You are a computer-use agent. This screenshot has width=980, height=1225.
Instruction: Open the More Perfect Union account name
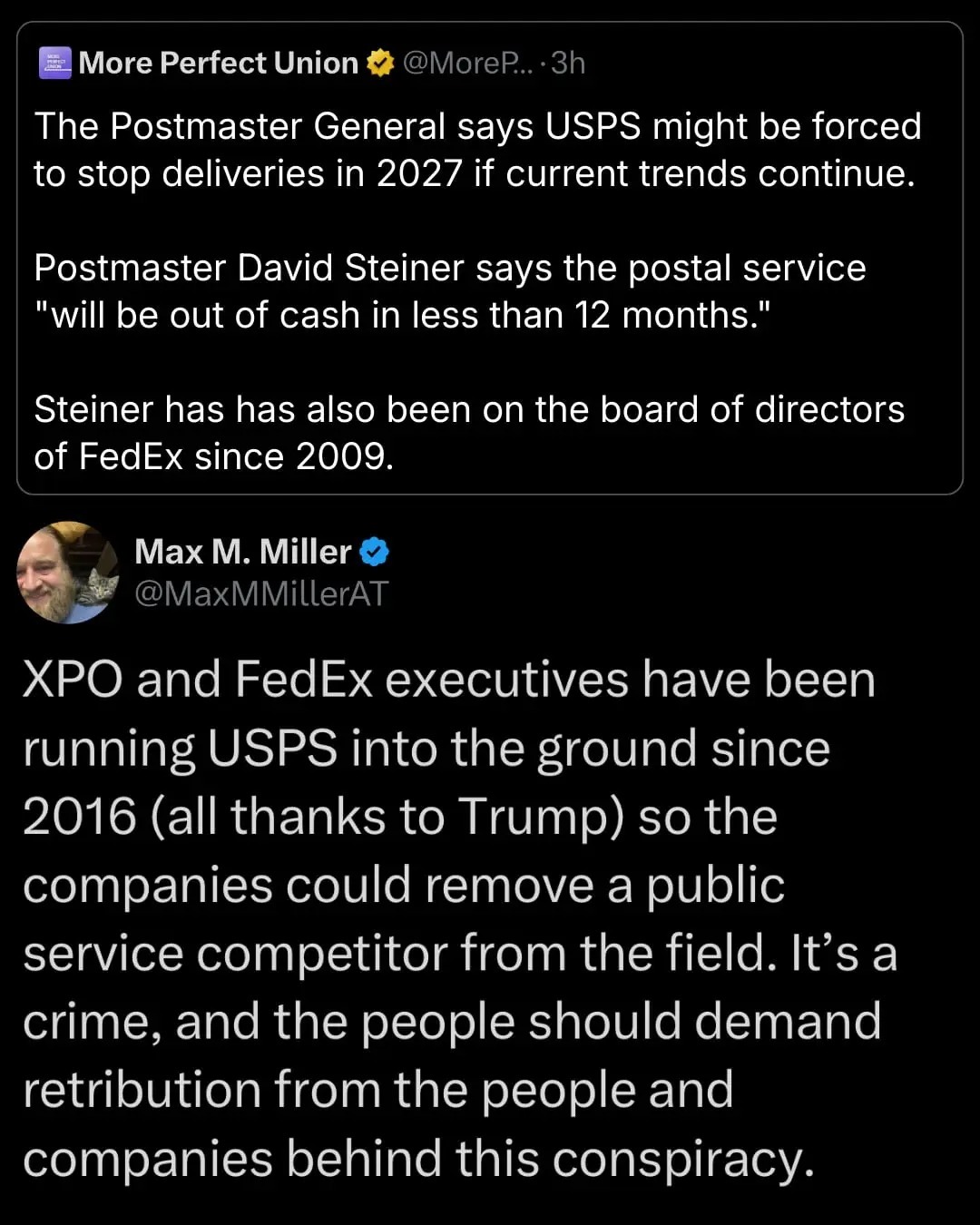[218, 64]
